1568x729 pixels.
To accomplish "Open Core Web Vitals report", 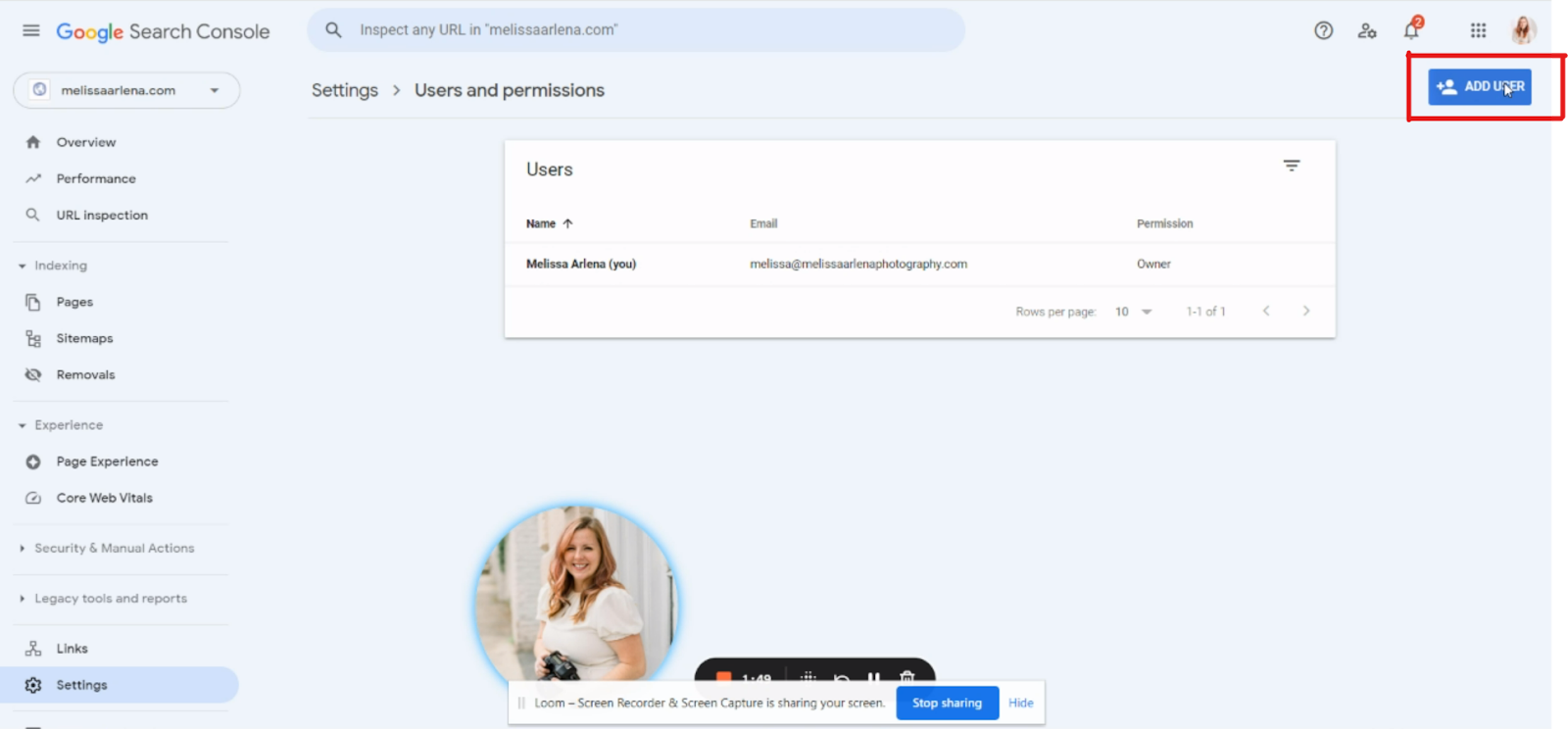I will click(104, 498).
